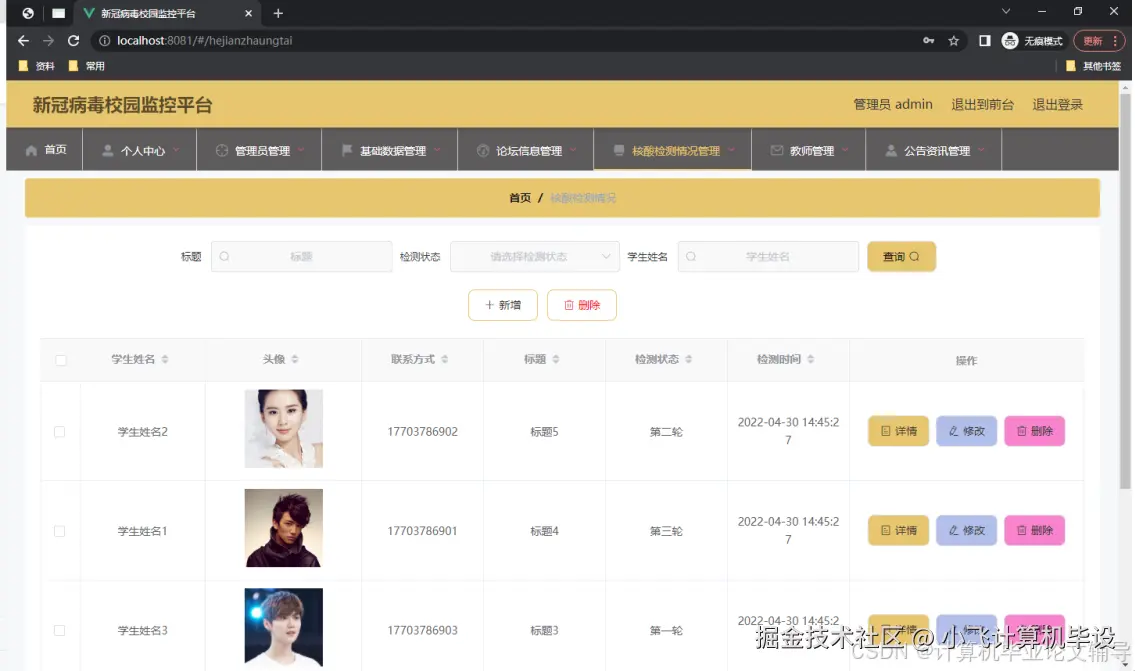View 详情 for 学生姓名2

point(898,431)
